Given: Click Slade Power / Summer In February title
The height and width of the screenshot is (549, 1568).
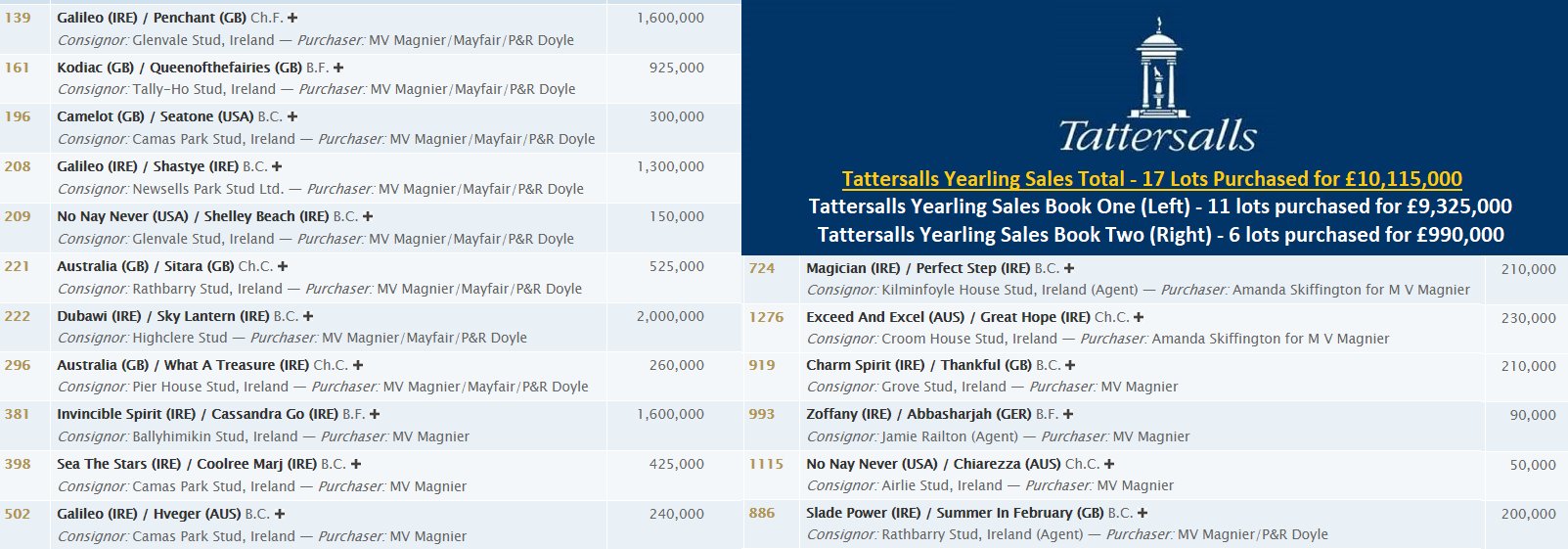Looking at the screenshot, I should (x=955, y=514).
